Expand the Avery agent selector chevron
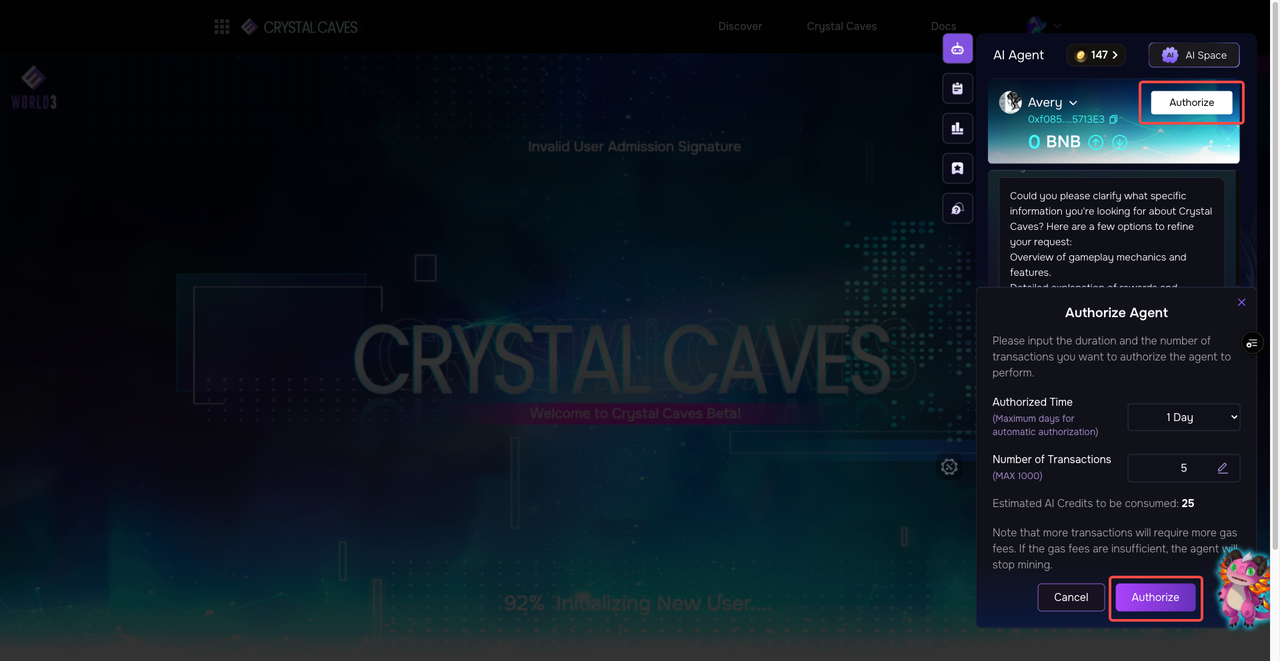The width and height of the screenshot is (1280, 661). (x=1073, y=103)
